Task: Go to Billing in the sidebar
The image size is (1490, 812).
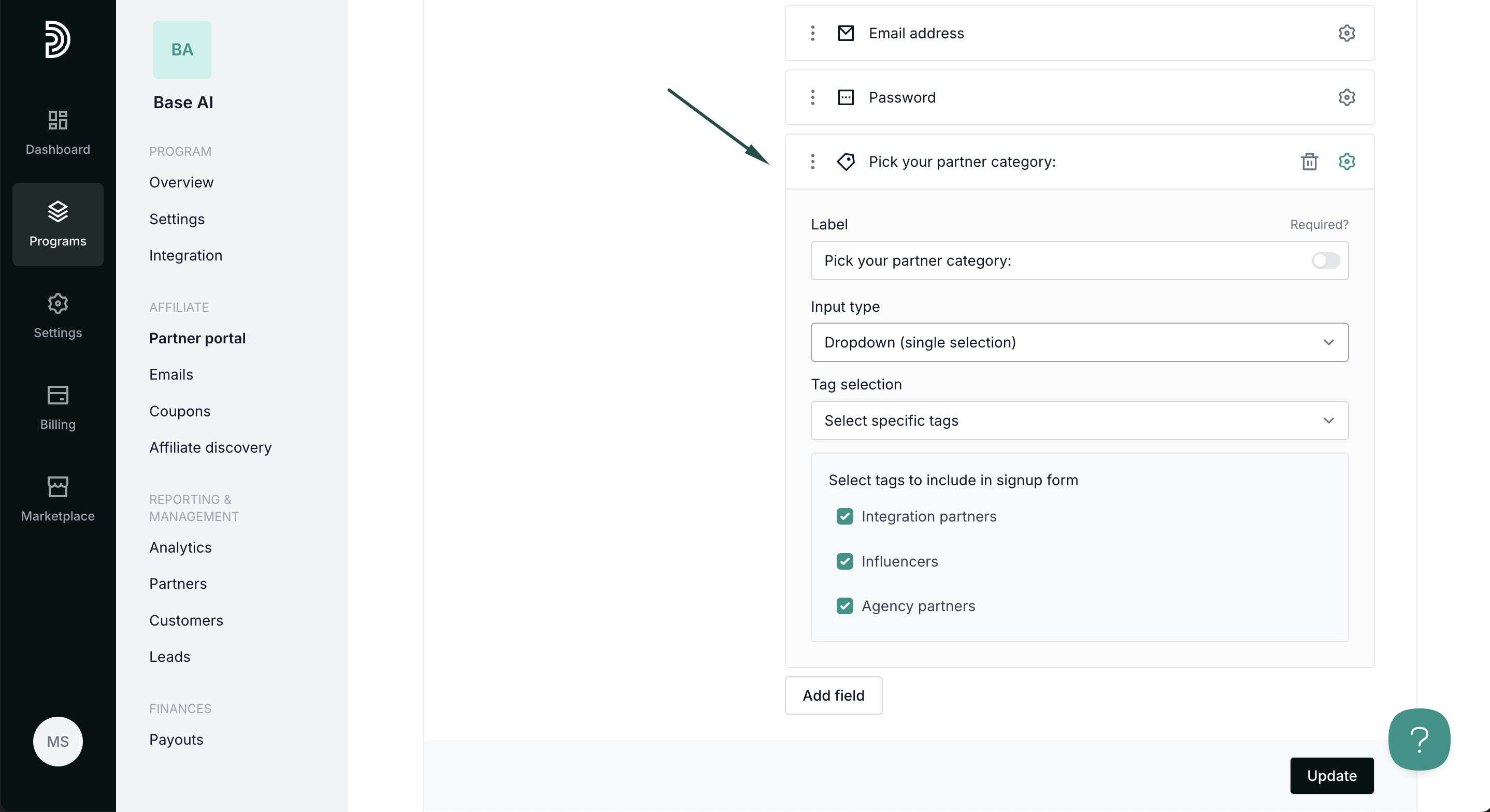Action: [x=58, y=407]
